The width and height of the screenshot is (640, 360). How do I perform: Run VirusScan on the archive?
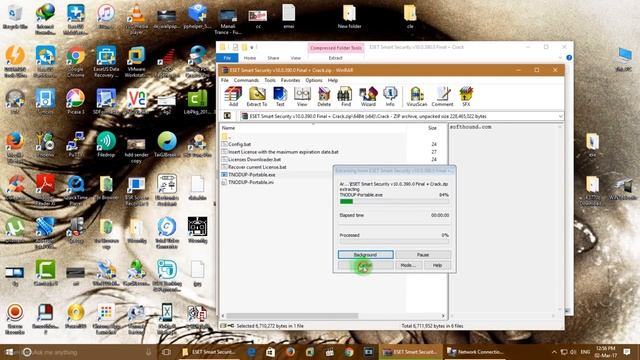pyautogui.click(x=417, y=97)
